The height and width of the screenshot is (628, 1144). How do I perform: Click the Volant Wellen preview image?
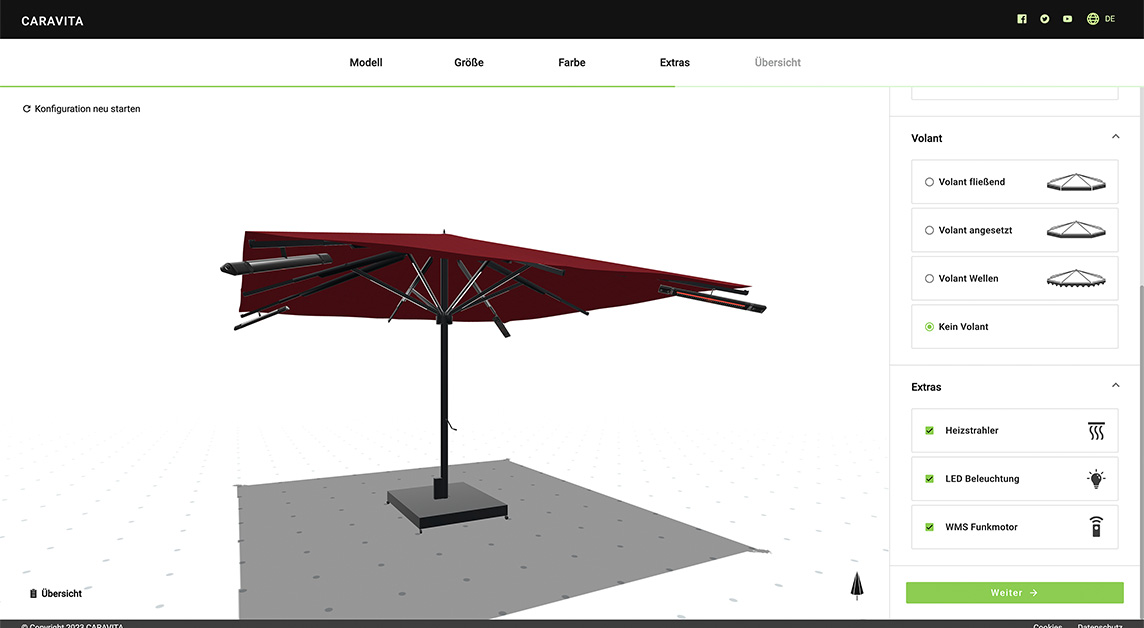coord(1076,279)
